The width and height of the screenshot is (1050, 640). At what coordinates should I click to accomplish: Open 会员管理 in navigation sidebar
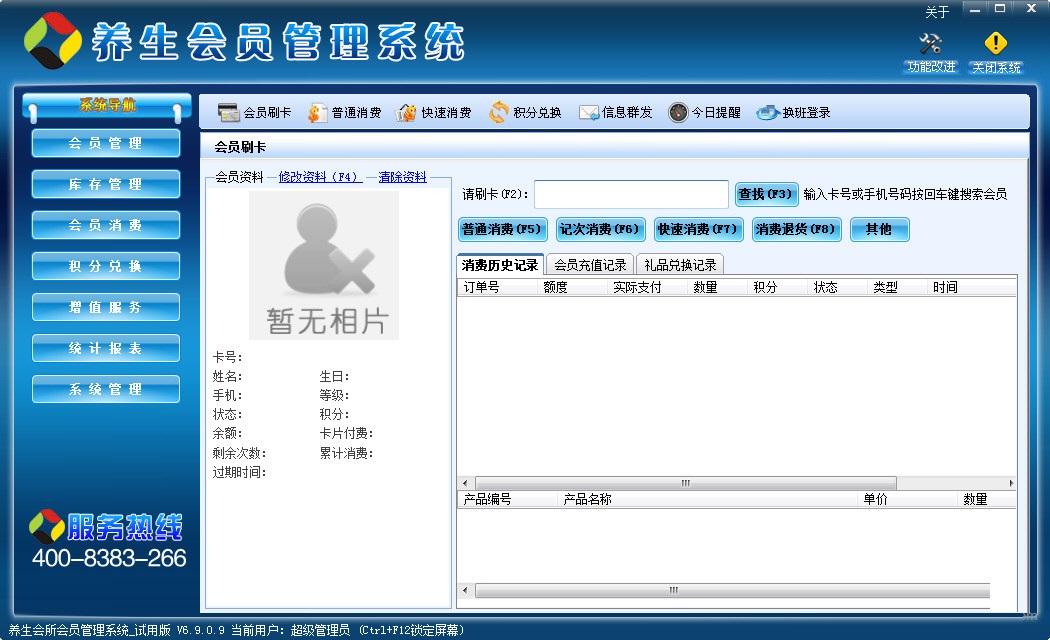coord(106,143)
